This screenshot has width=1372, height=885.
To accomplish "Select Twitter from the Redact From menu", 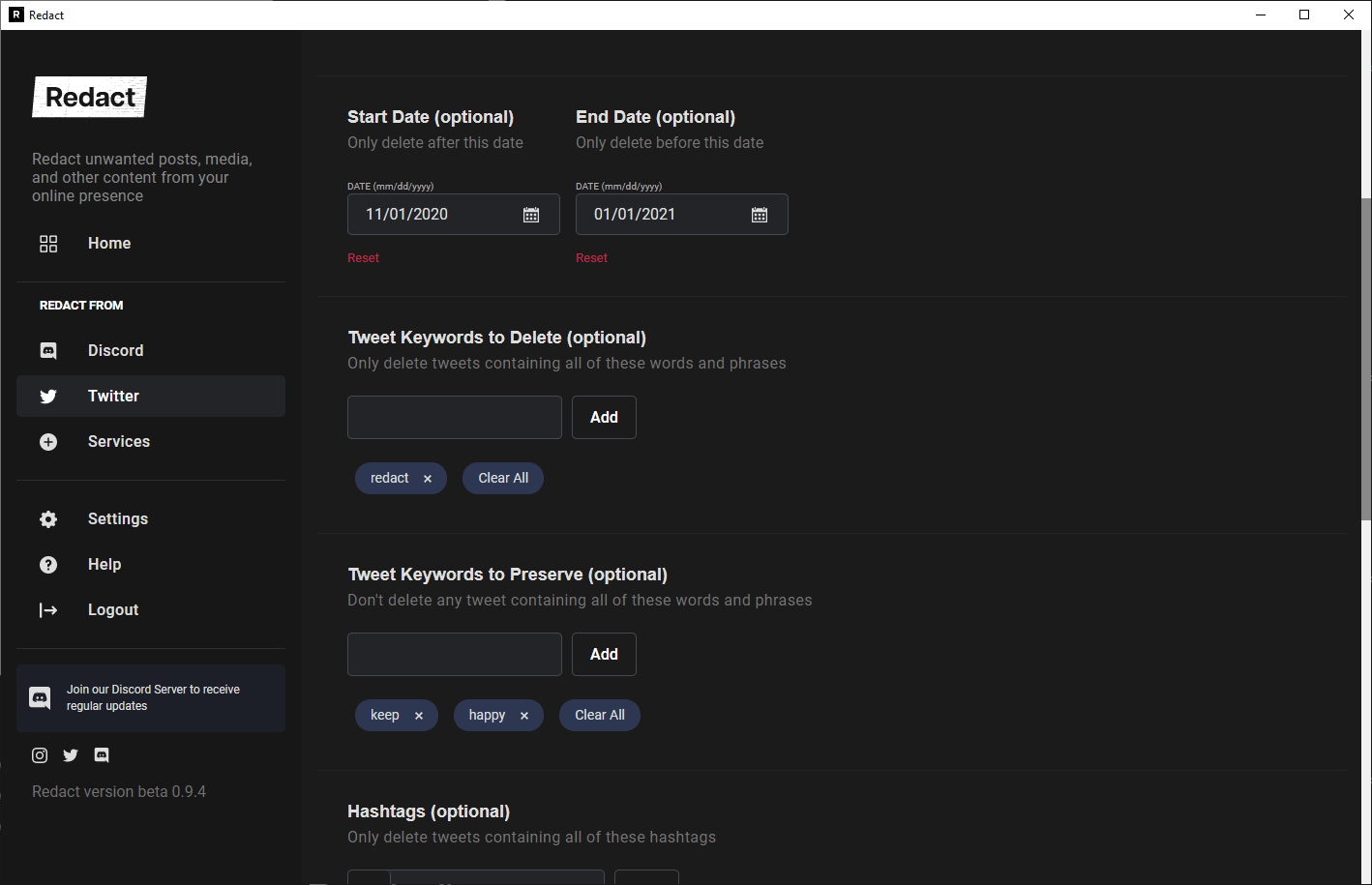I will click(x=113, y=396).
